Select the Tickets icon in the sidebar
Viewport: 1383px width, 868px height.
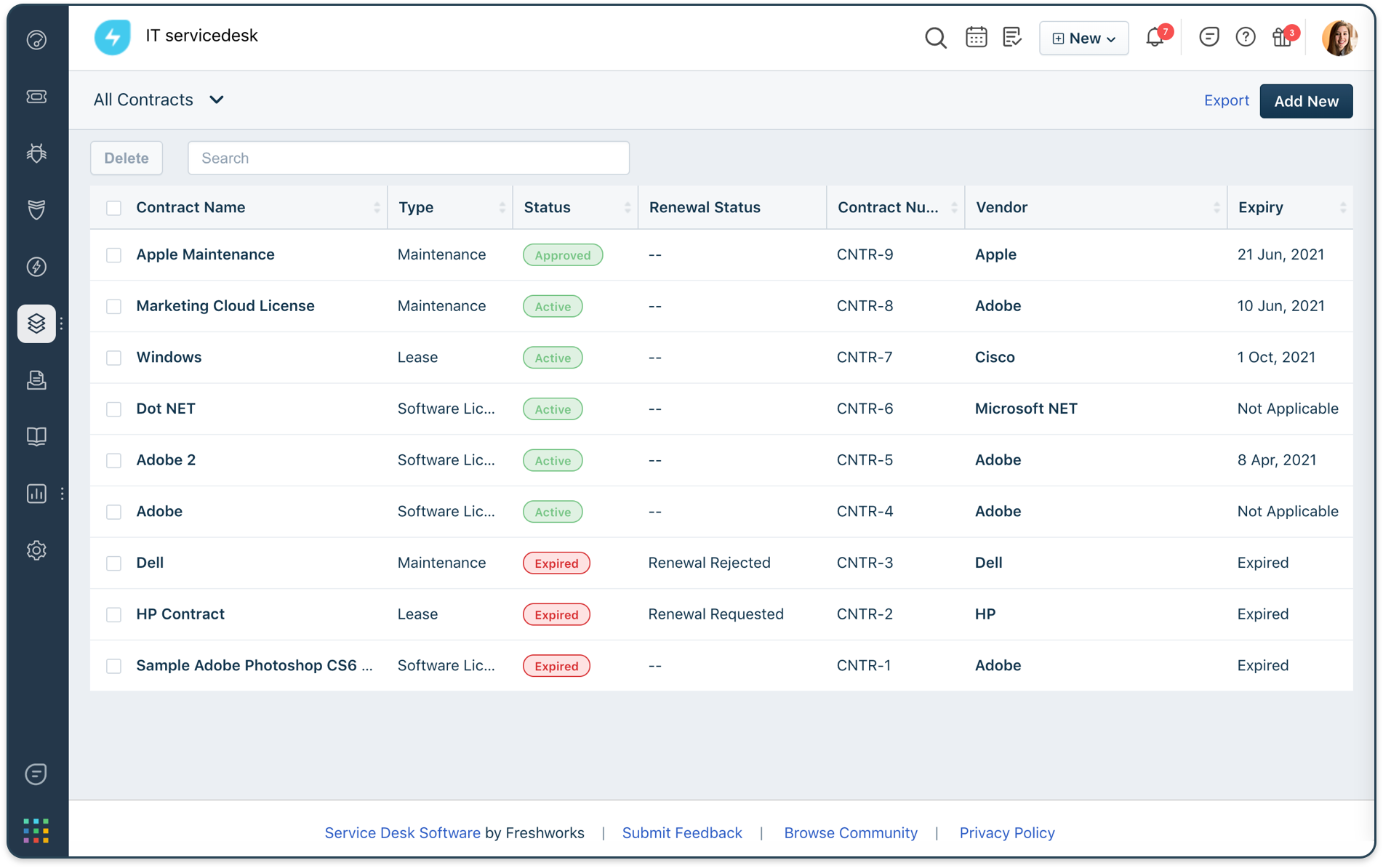coord(36,97)
